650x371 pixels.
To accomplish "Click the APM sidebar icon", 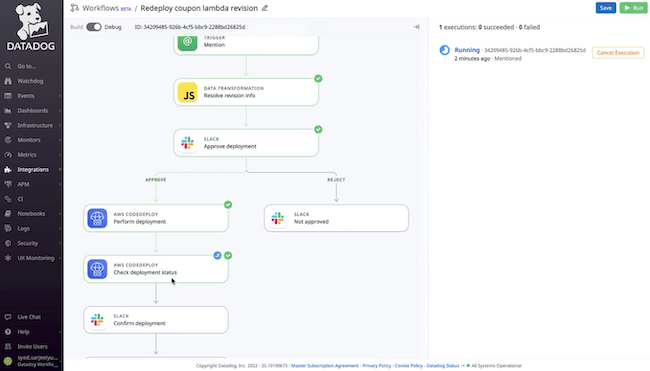I will pyautogui.click(x=8, y=184).
